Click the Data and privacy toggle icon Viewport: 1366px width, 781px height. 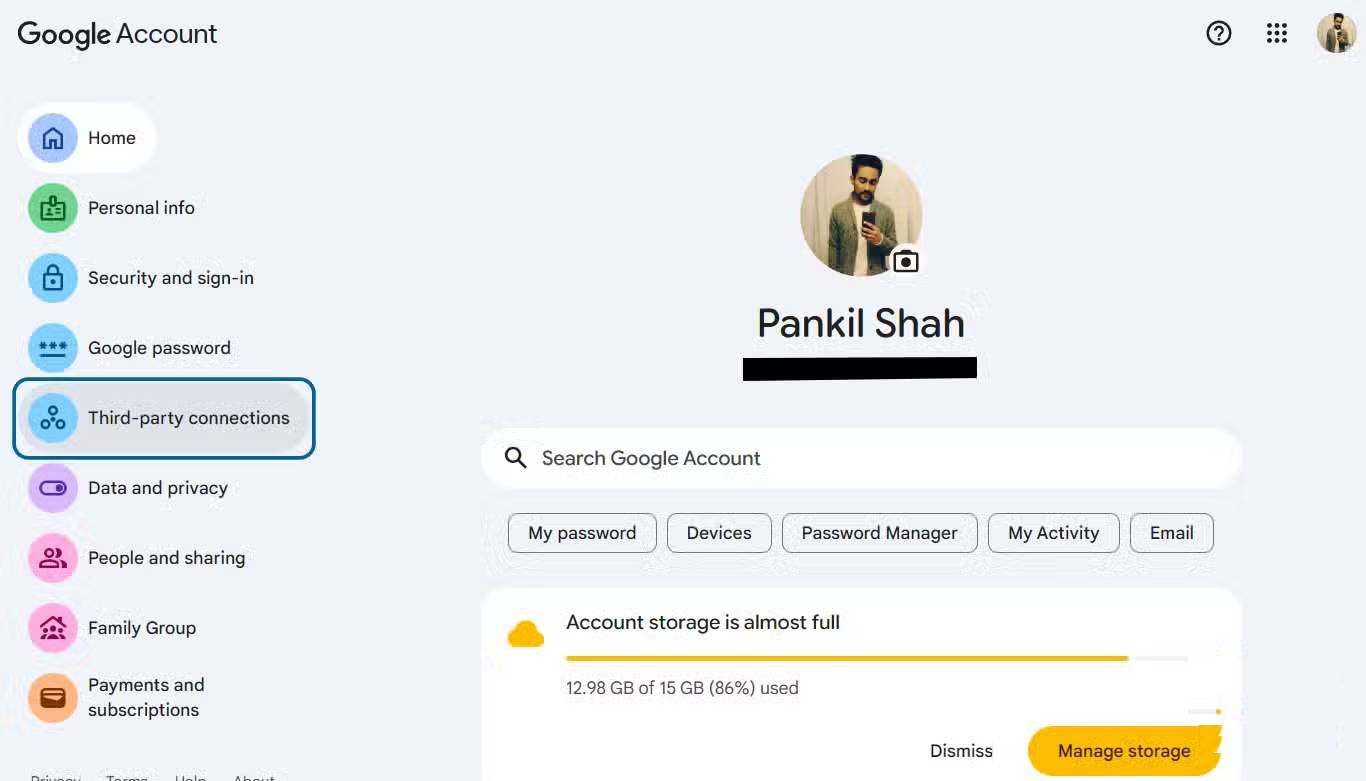point(53,488)
